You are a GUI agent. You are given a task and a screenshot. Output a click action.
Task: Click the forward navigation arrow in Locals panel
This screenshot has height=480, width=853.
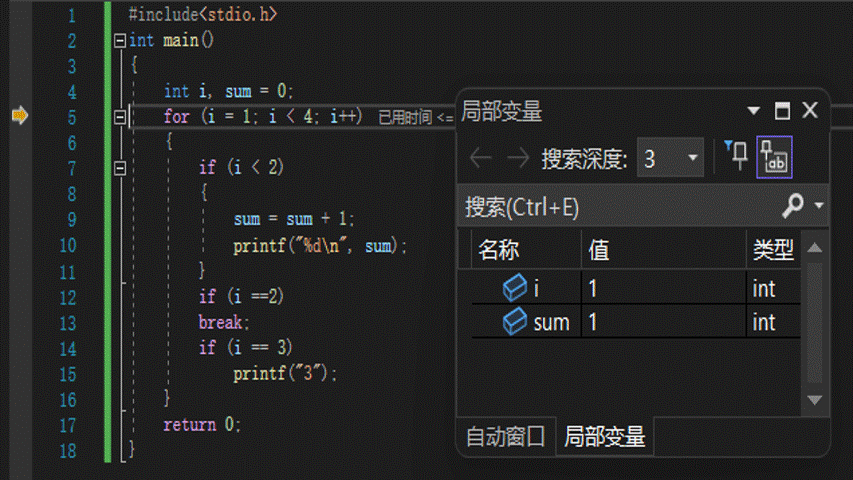click(517, 158)
